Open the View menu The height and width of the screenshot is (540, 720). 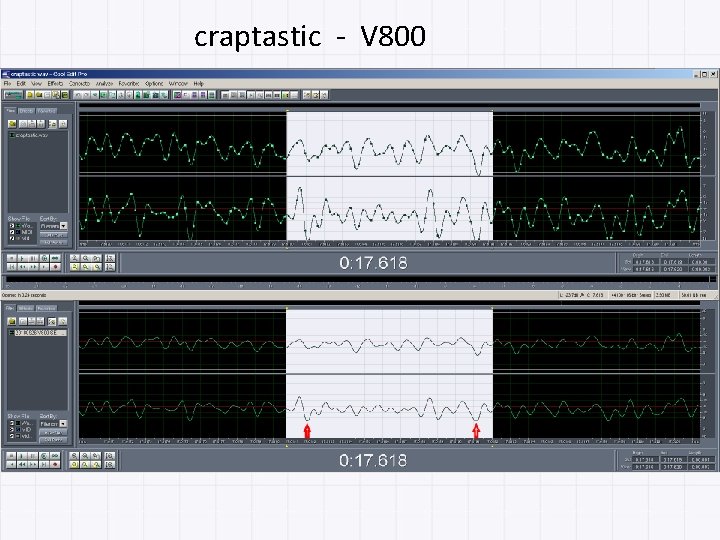point(37,83)
